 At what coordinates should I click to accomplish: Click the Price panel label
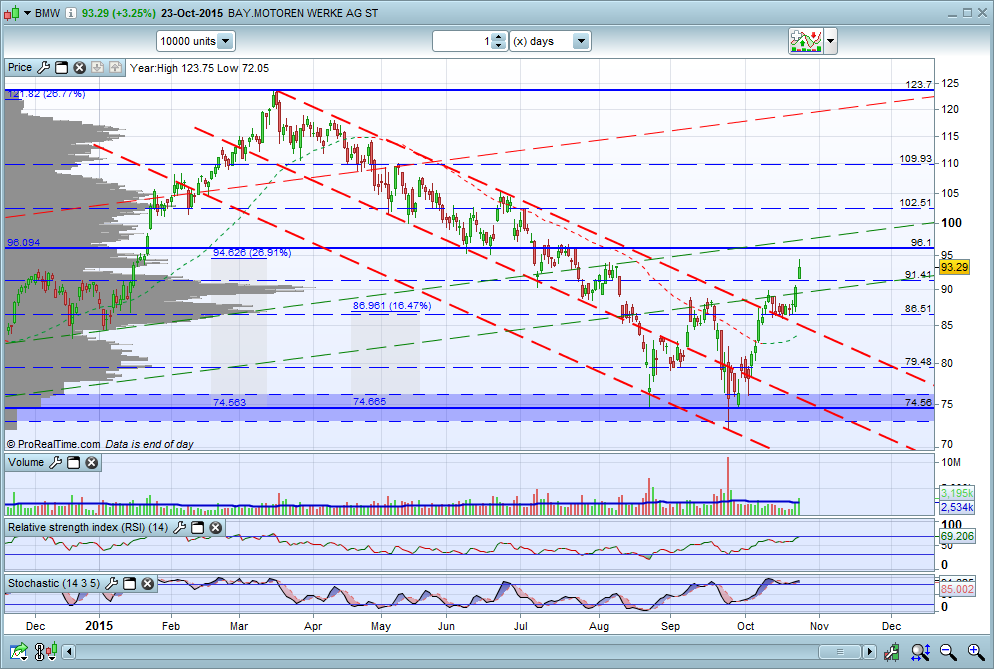(20, 67)
